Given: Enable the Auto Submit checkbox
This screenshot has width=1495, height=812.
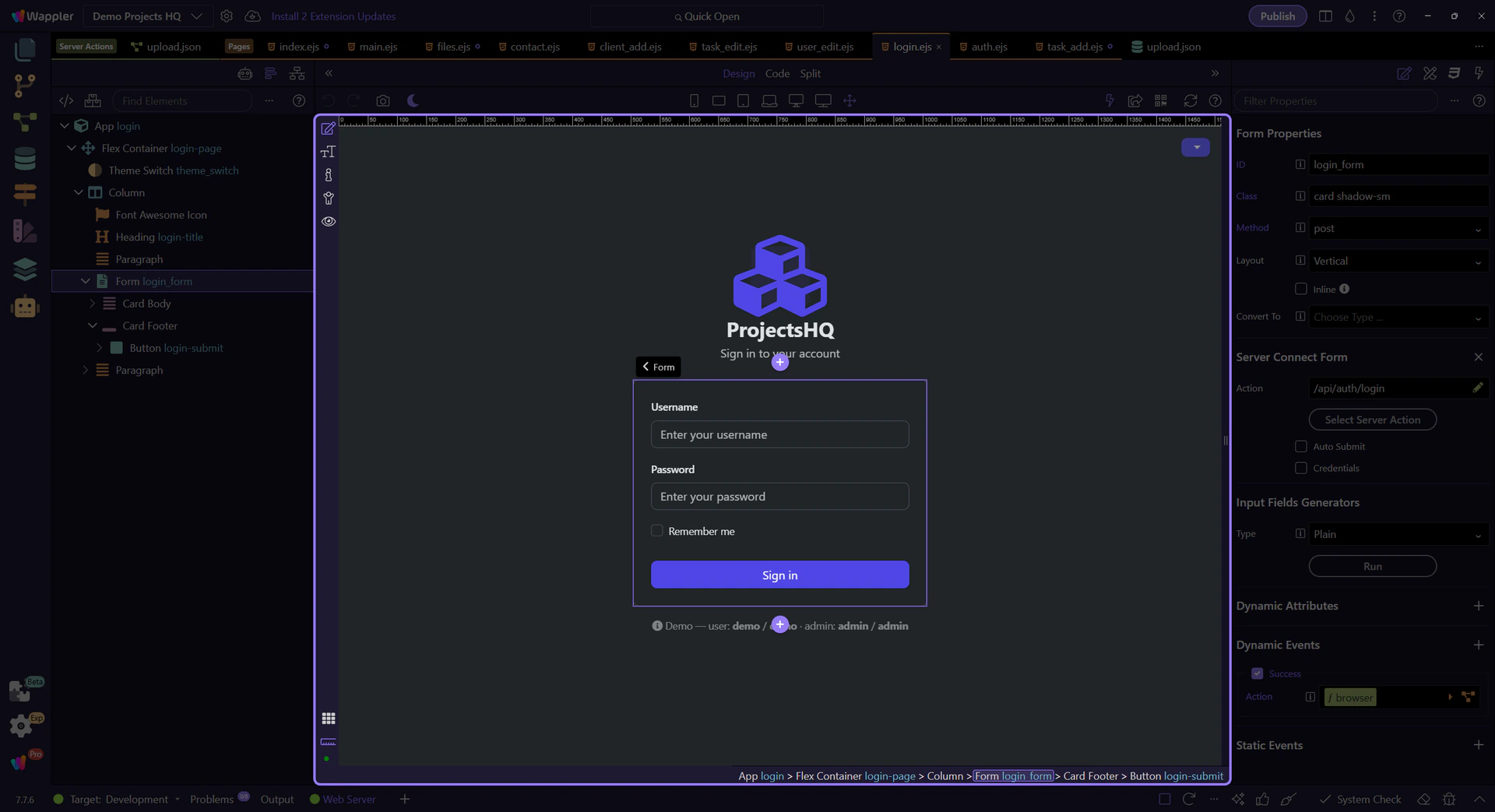Looking at the screenshot, I should point(1300,446).
